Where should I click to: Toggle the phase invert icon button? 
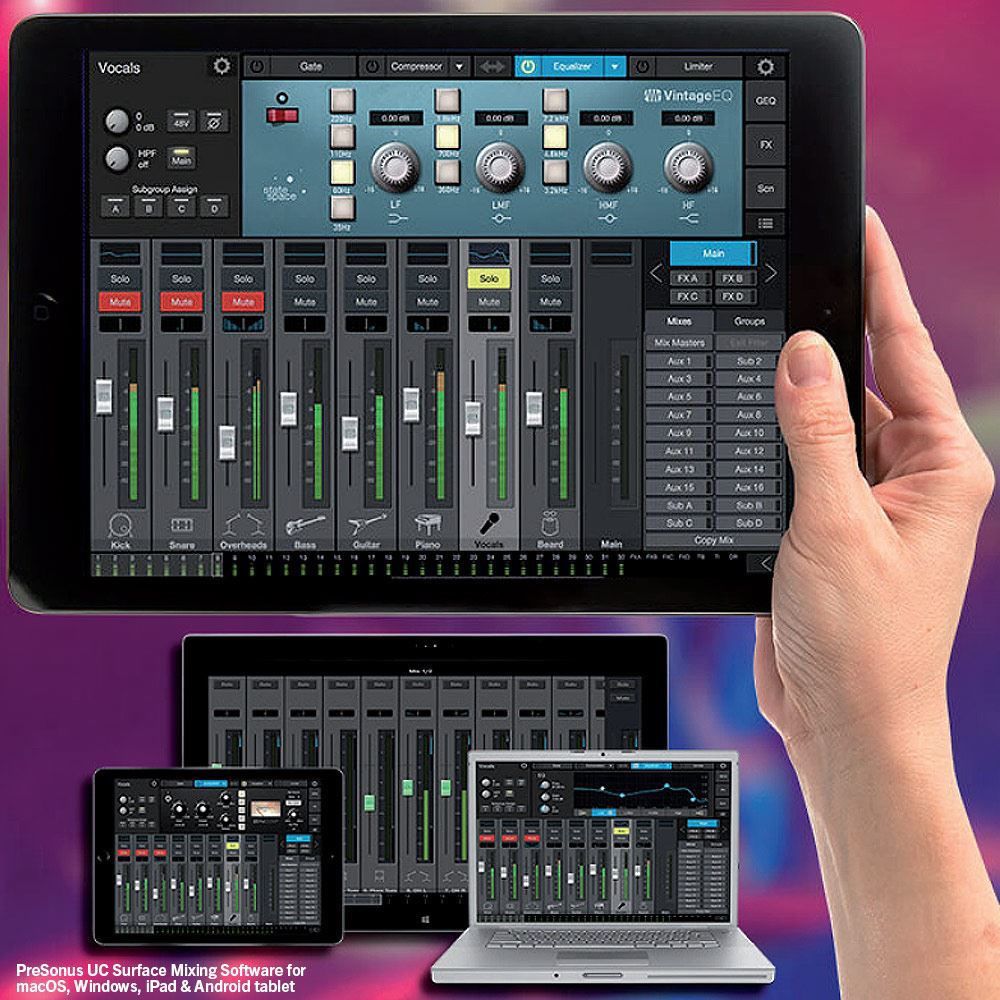[x=215, y=121]
